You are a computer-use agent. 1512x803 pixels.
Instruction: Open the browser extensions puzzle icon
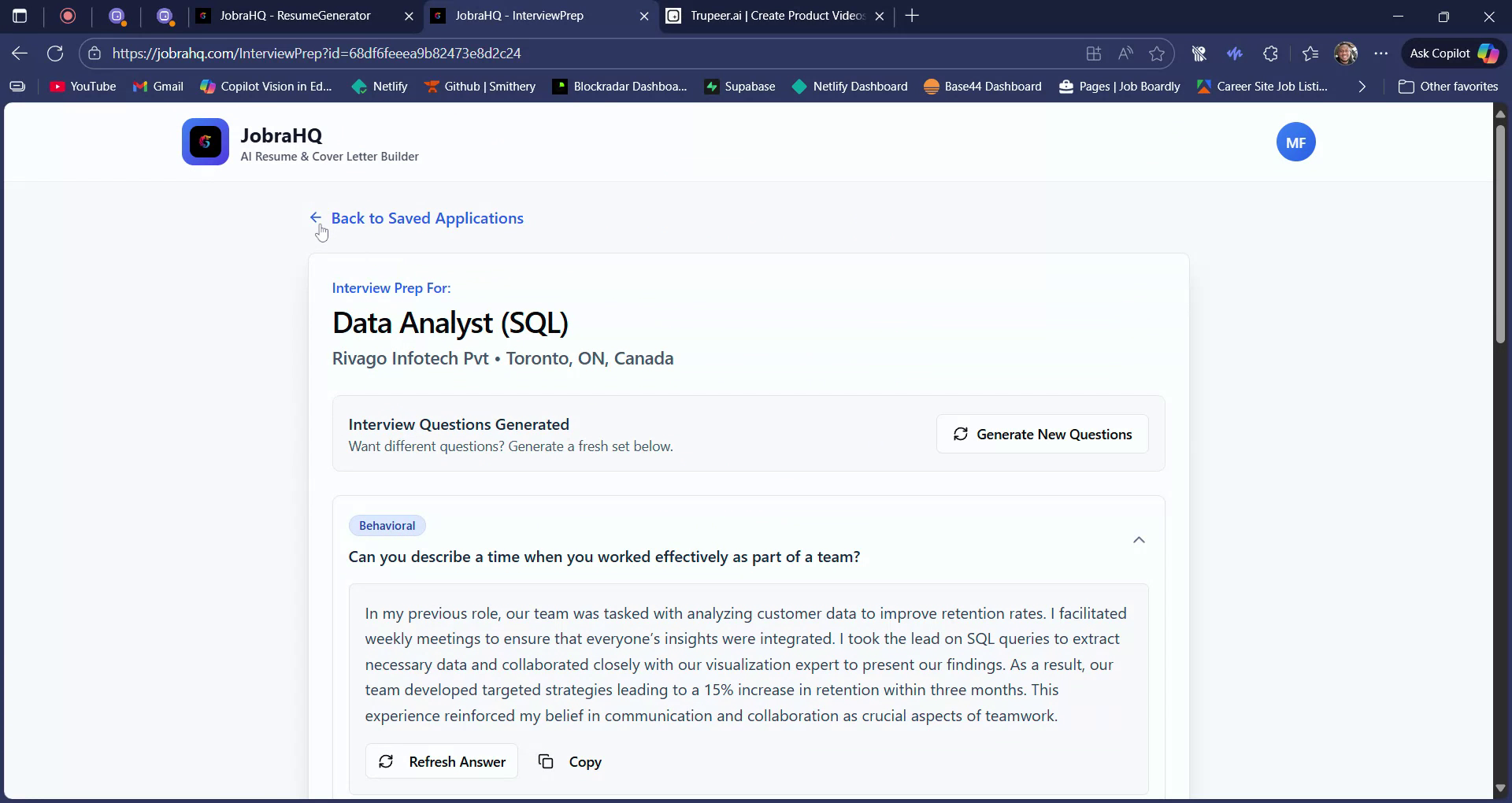[x=1271, y=53]
